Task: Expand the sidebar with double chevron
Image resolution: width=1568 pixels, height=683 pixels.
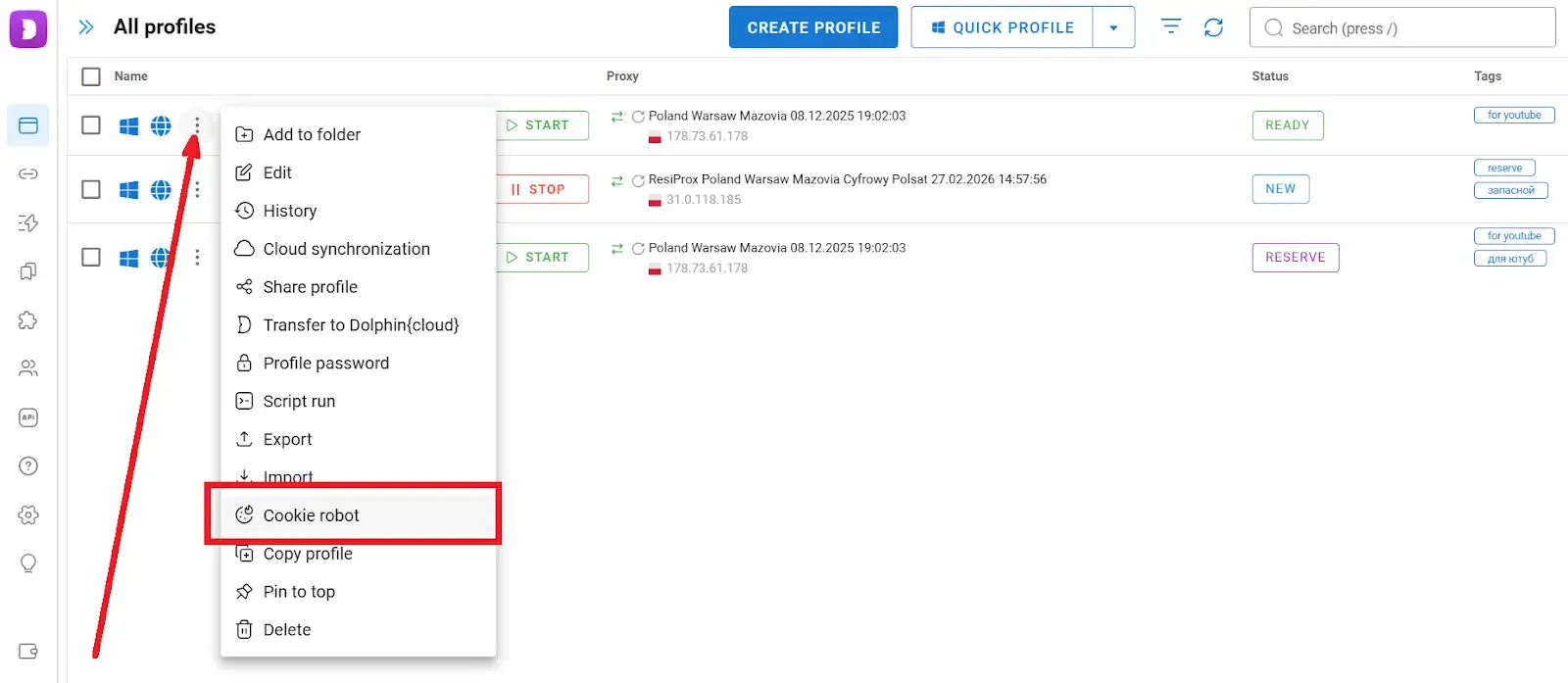Action: (x=86, y=27)
